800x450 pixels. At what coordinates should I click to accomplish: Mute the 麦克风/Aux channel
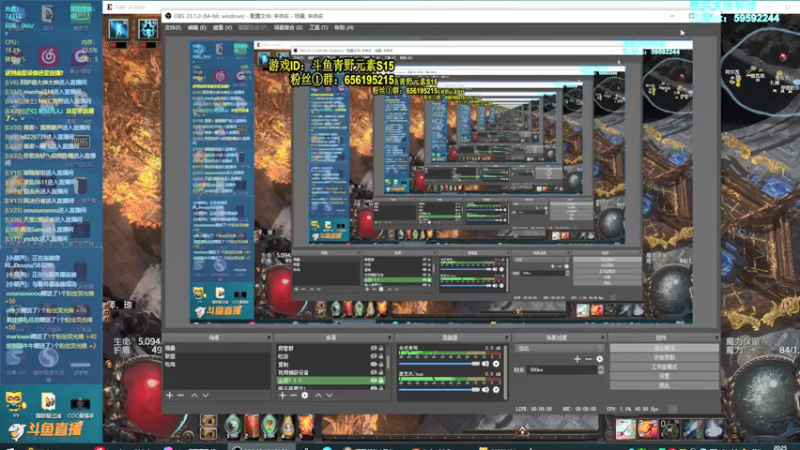(x=485, y=390)
